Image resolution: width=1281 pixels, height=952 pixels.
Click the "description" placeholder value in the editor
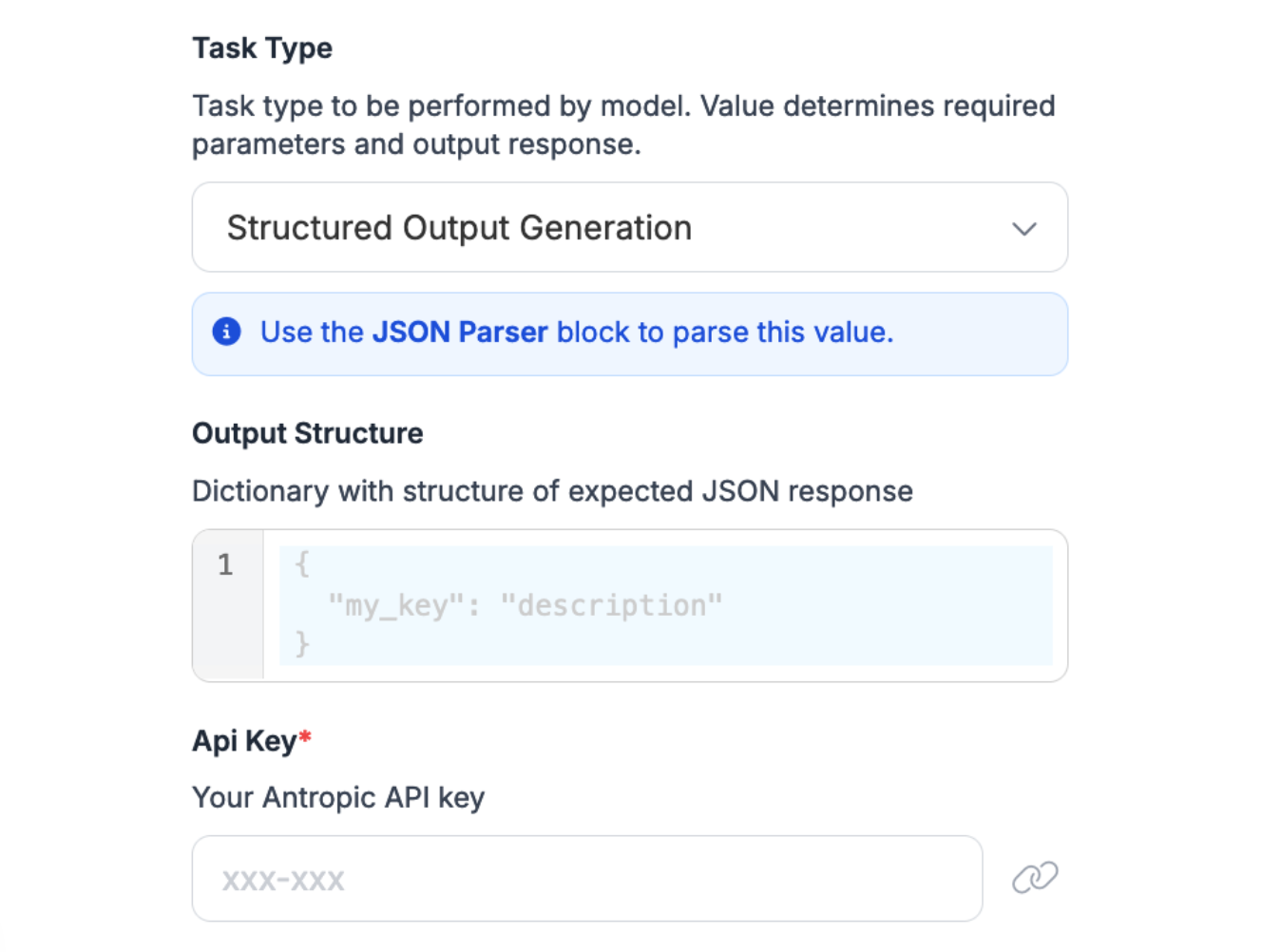click(x=611, y=605)
